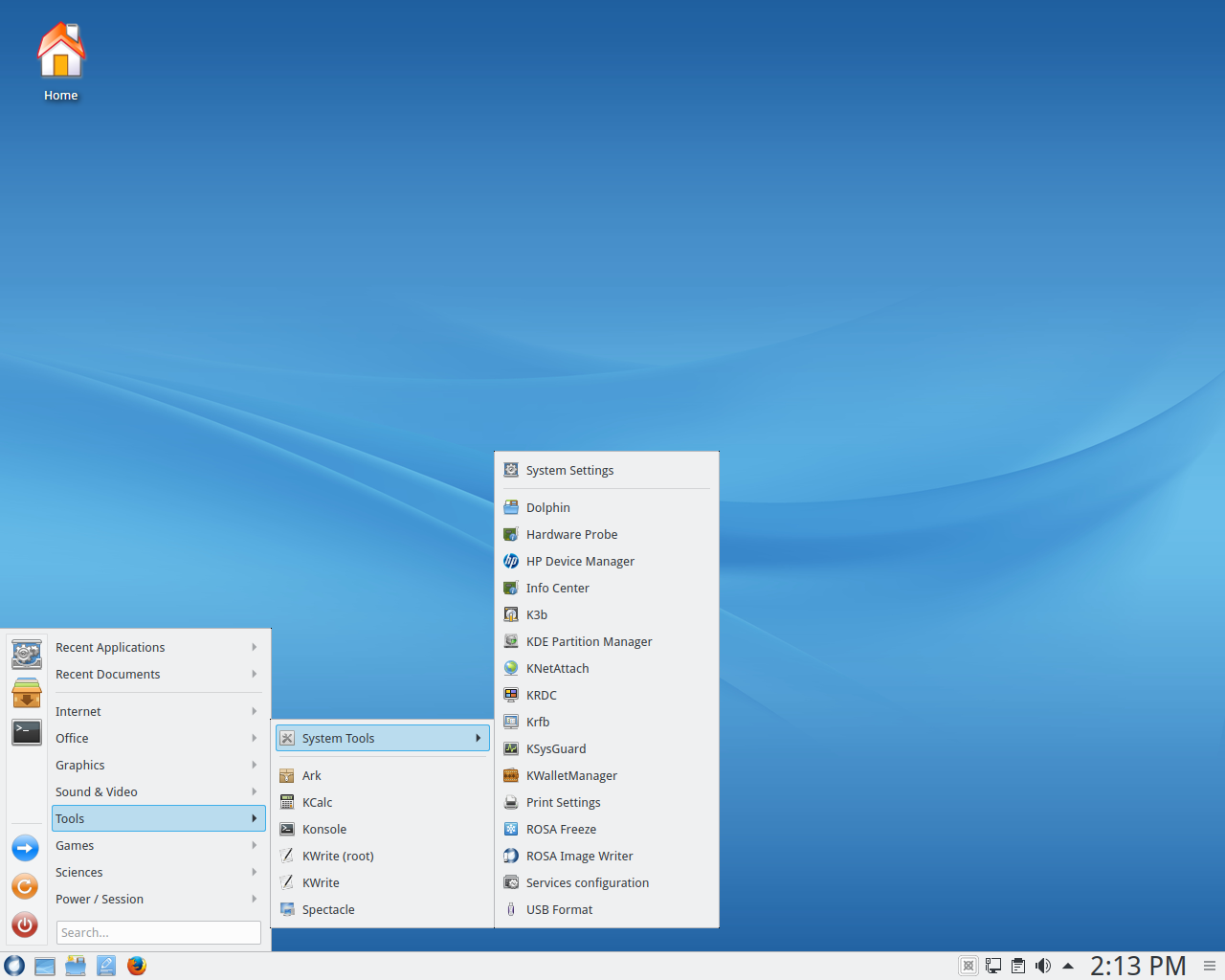Launch KDE Partition Manager

[x=607, y=642]
